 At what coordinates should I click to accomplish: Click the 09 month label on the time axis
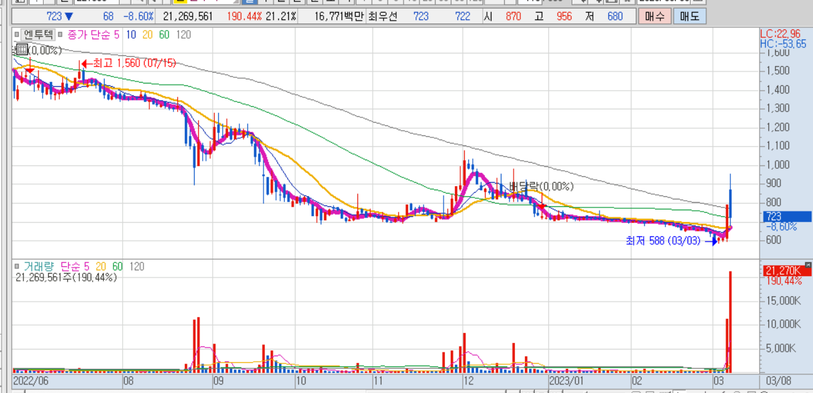tap(219, 381)
